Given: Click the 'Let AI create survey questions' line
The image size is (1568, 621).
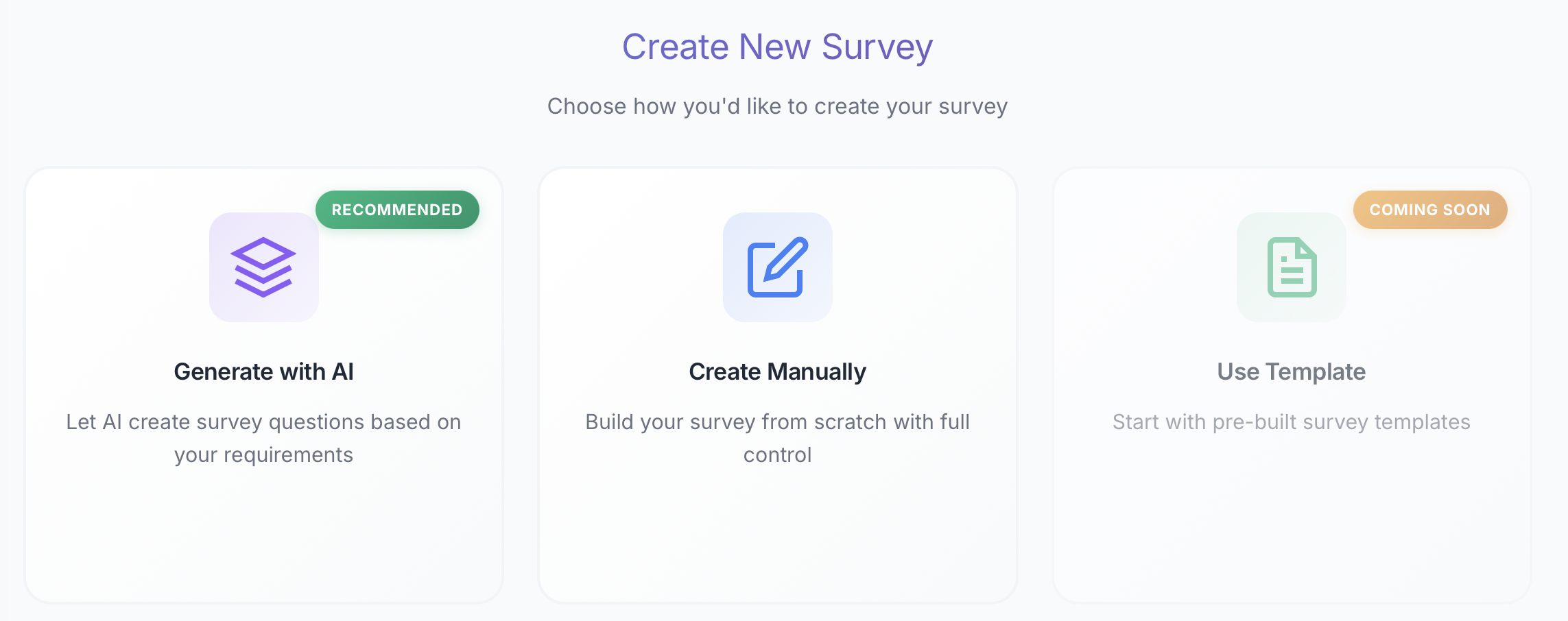Looking at the screenshot, I should pyautogui.click(x=263, y=422).
